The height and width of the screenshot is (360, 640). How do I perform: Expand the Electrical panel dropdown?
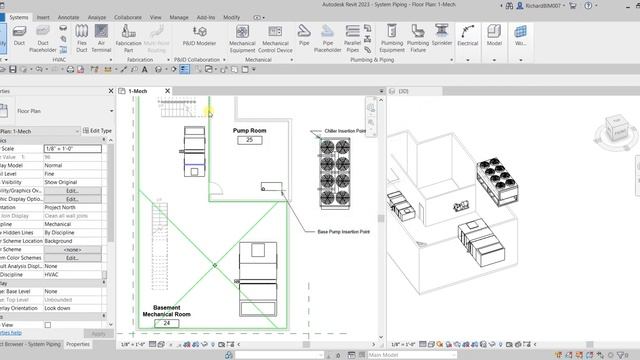[x=468, y=60]
